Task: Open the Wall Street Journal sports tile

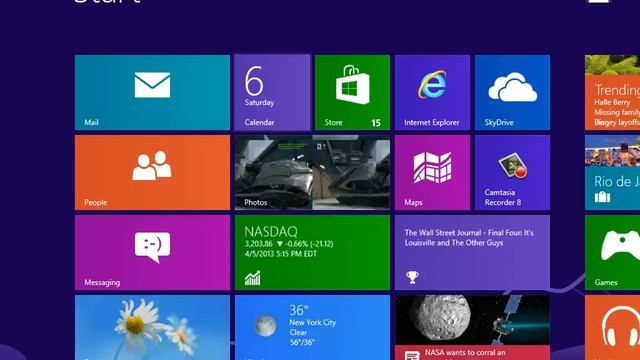Action: 472,253
